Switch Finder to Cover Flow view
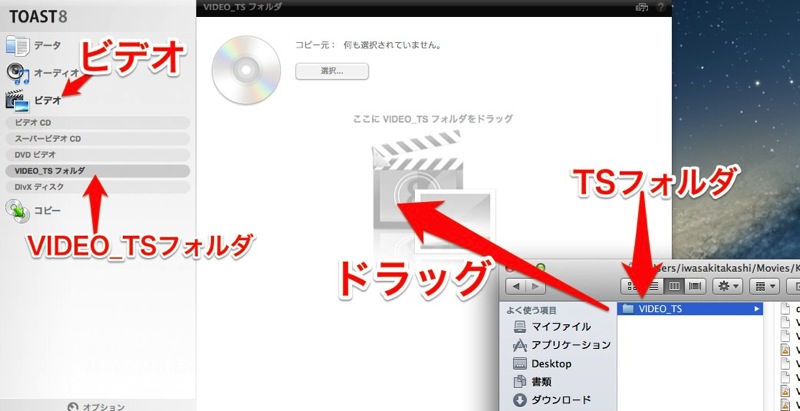Viewport: 800px width, 411px height. point(694,287)
